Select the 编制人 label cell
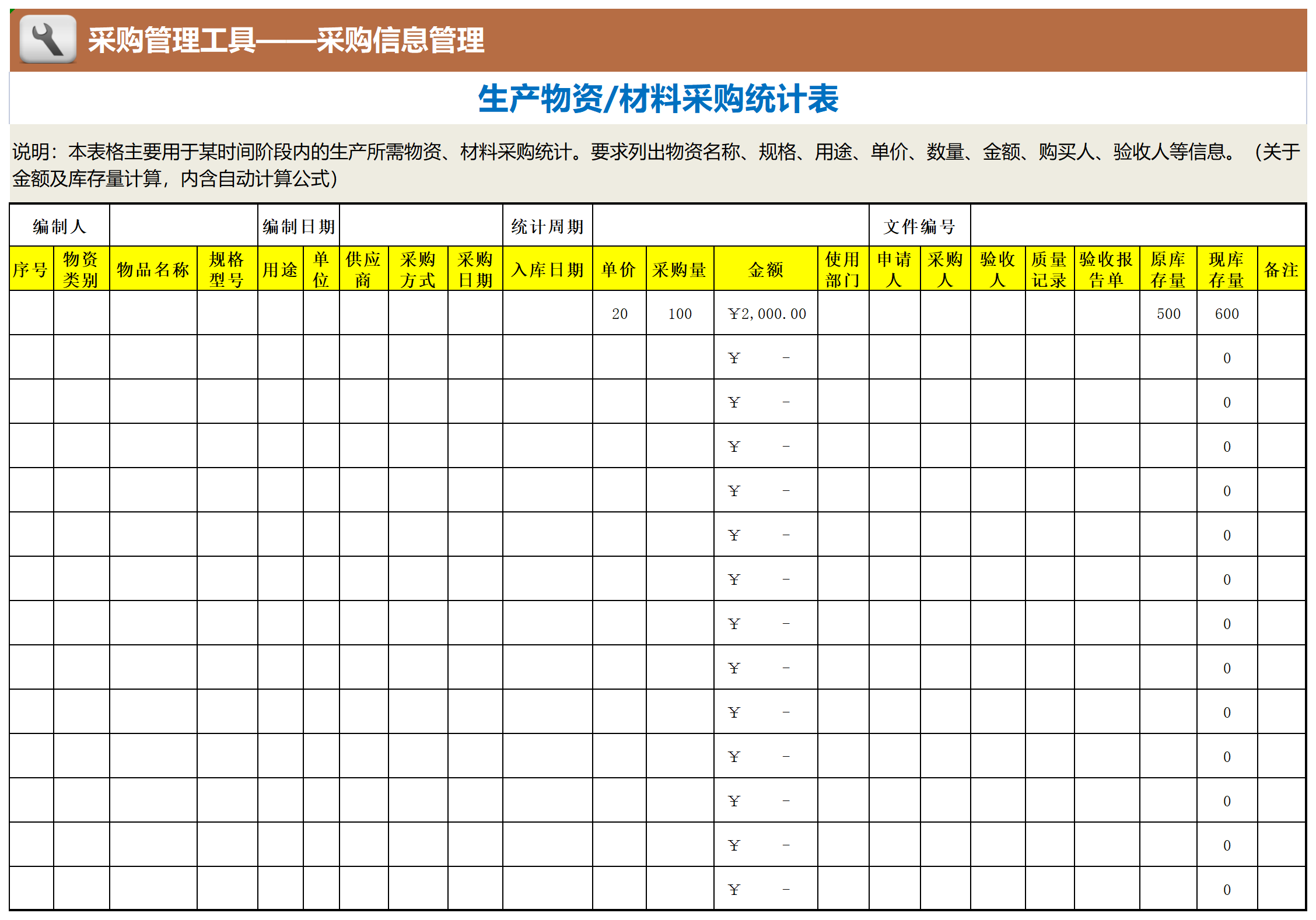Screen dimensions: 1316x920 pyautogui.click(x=60, y=226)
